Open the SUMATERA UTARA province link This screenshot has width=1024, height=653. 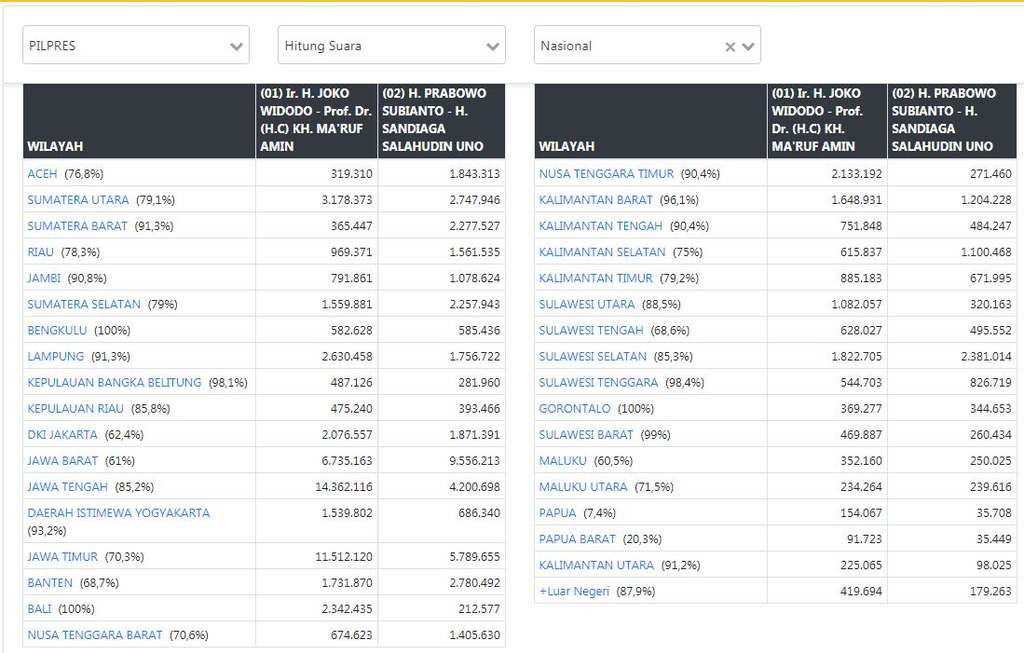pyautogui.click(x=78, y=200)
